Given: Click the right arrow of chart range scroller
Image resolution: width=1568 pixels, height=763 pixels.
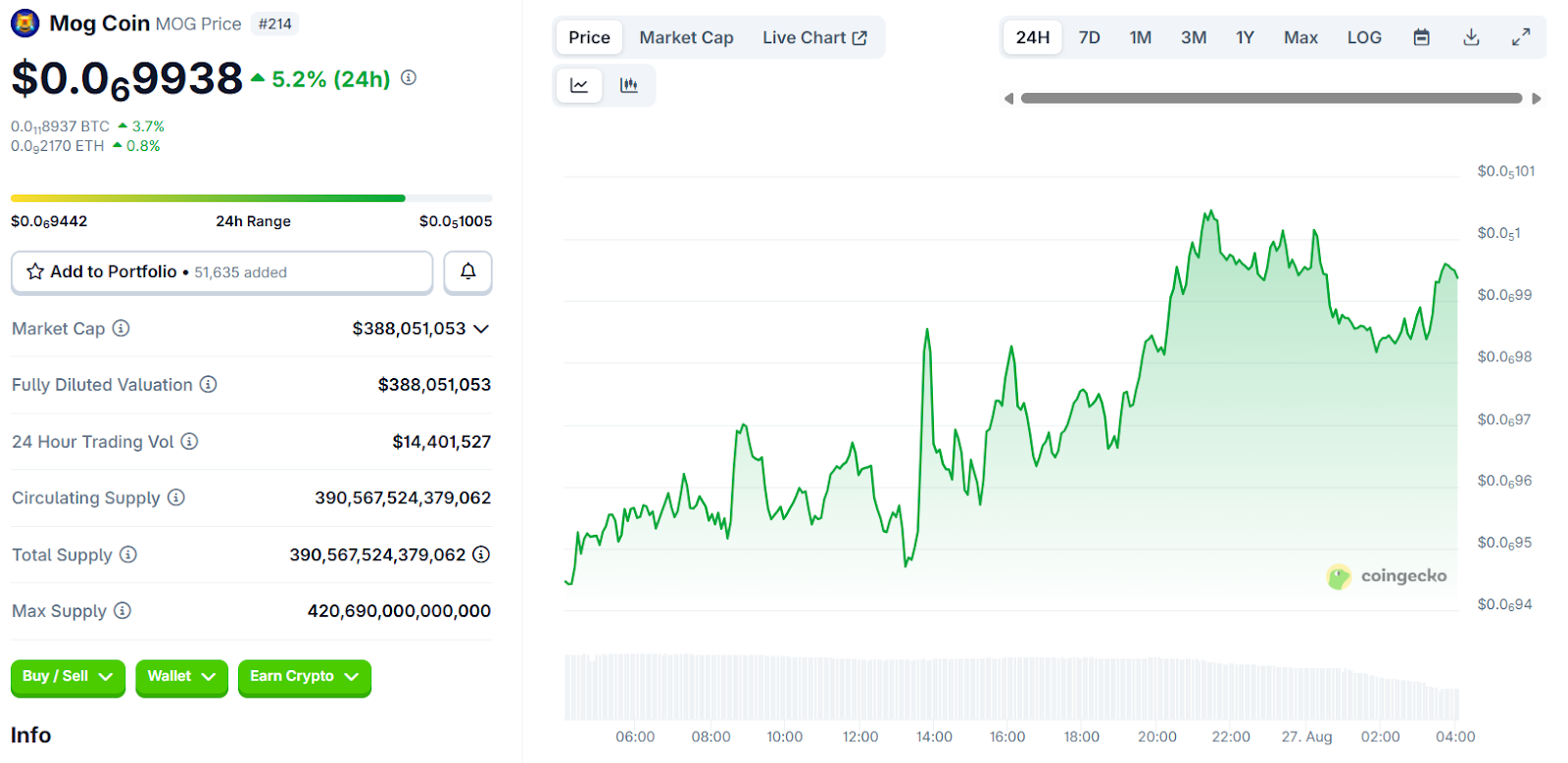Looking at the screenshot, I should (x=1537, y=98).
